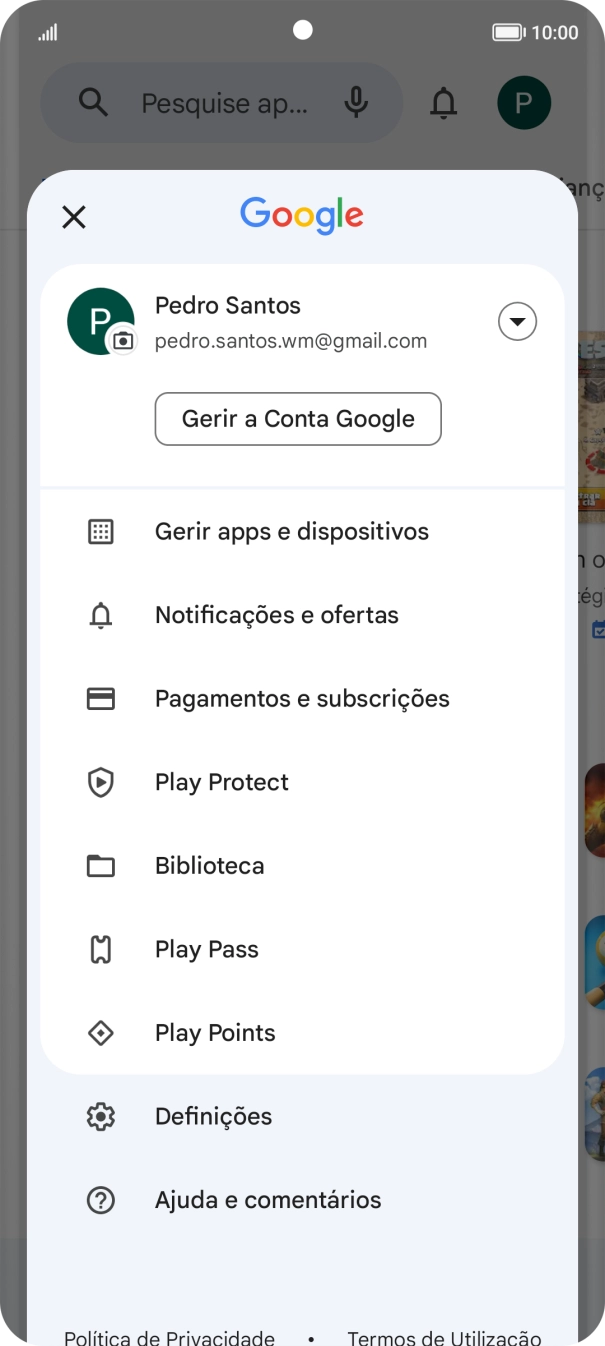The image size is (605, 1346).
Task: Tap the notifications bell near the search bar
Action: [444, 102]
